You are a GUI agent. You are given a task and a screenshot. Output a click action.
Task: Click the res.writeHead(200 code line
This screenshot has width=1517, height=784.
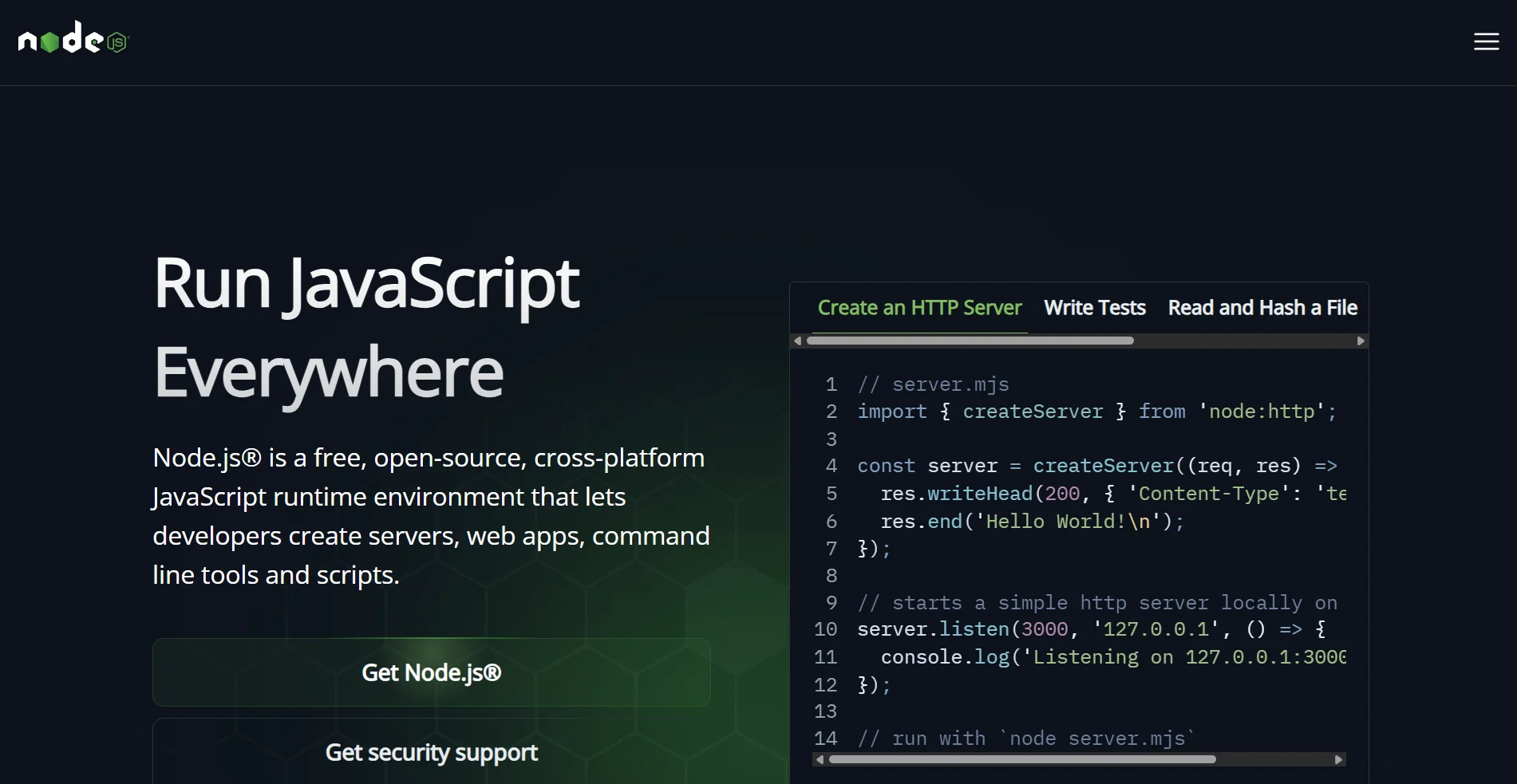(1113, 494)
